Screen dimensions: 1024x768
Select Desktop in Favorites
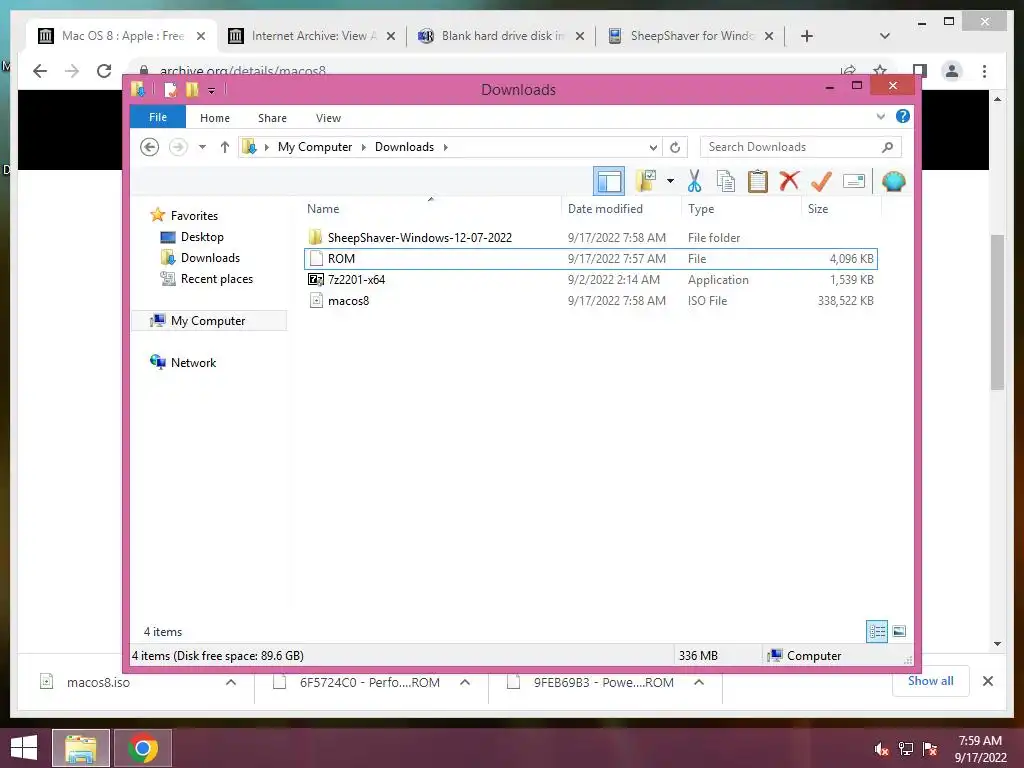coord(202,236)
